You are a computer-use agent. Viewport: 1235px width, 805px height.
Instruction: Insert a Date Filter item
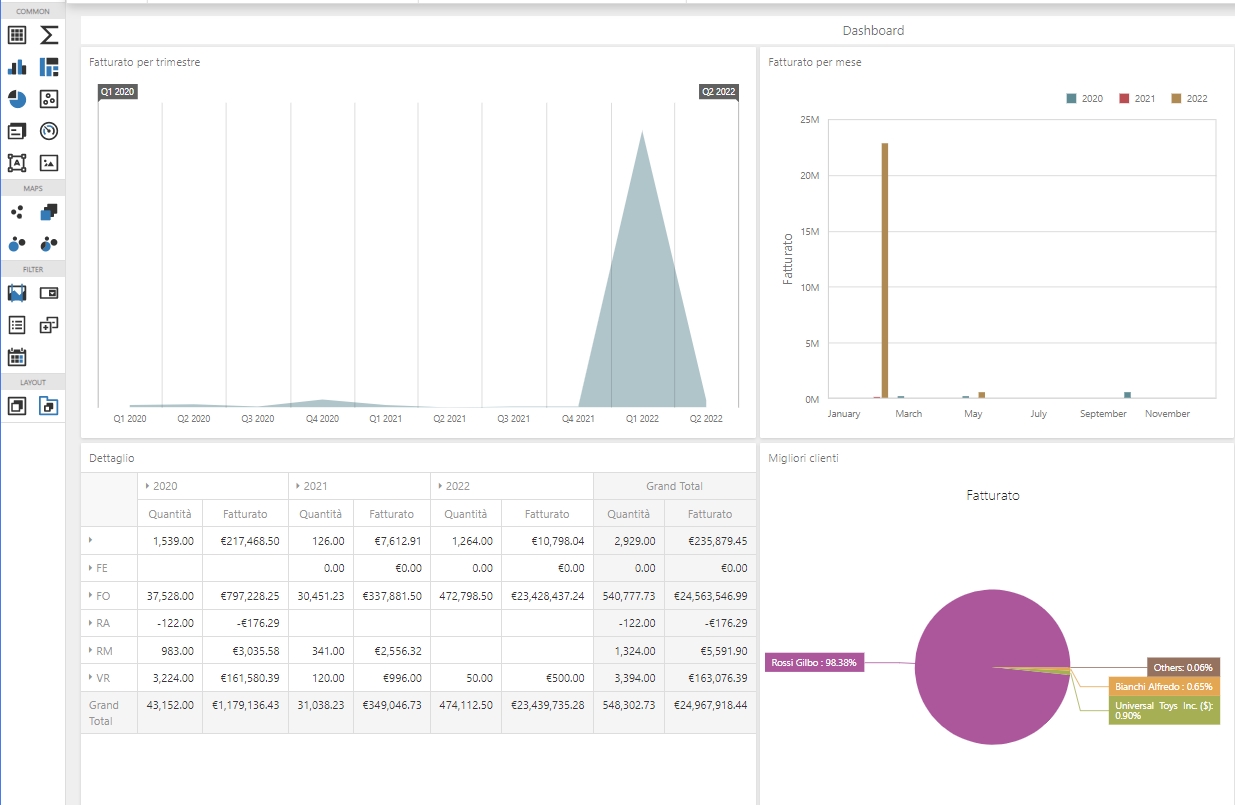[x=17, y=357]
